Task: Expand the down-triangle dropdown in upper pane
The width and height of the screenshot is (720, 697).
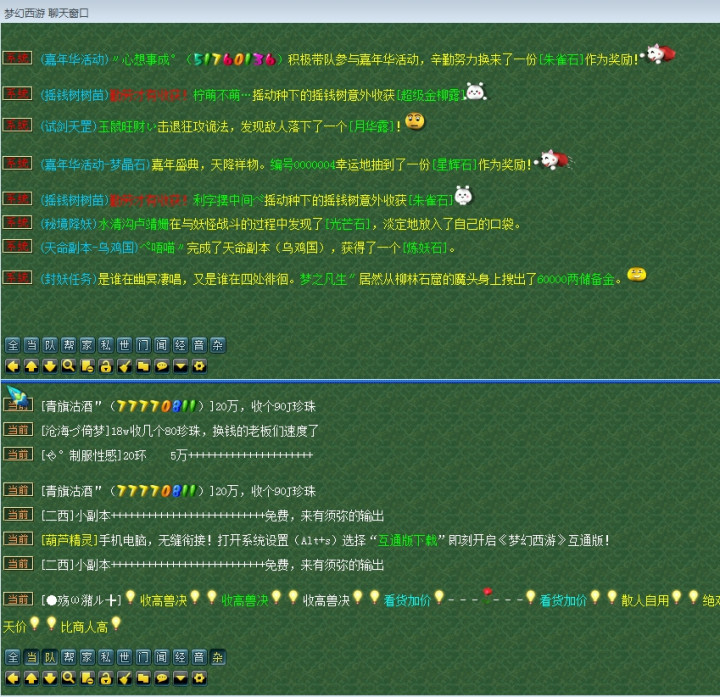Action: tap(180, 366)
